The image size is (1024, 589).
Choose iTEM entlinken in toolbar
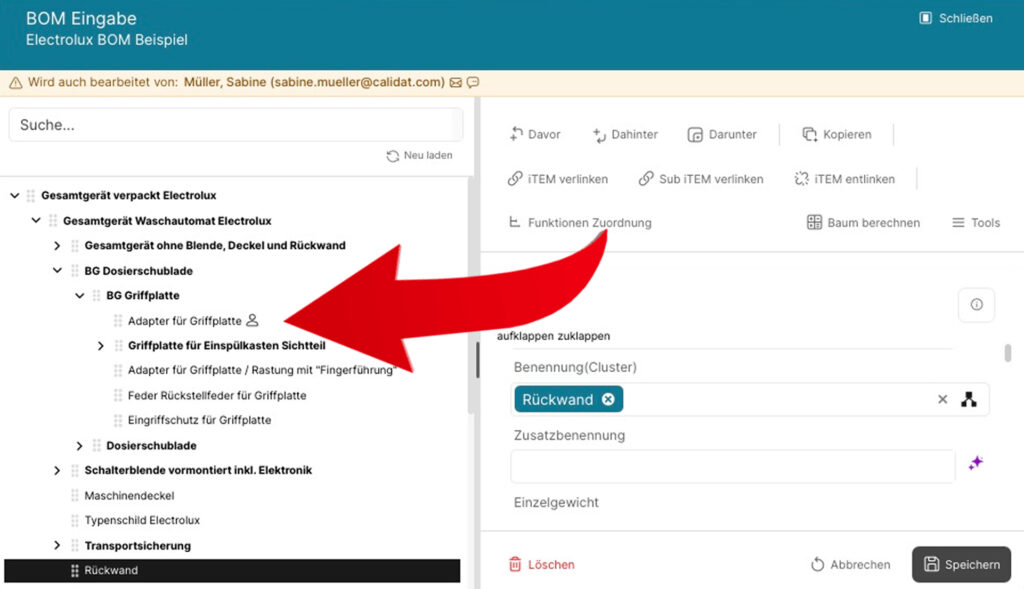844,179
